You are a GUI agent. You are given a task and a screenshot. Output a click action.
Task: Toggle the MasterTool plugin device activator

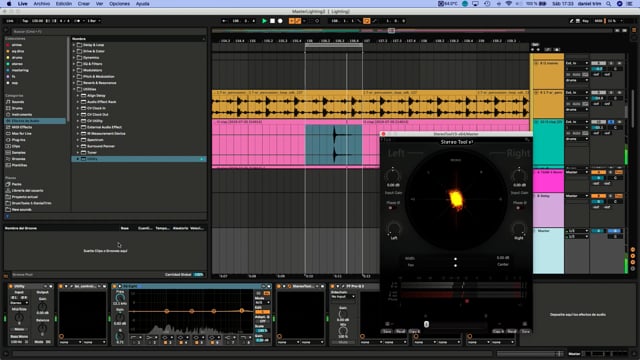pos(279,287)
